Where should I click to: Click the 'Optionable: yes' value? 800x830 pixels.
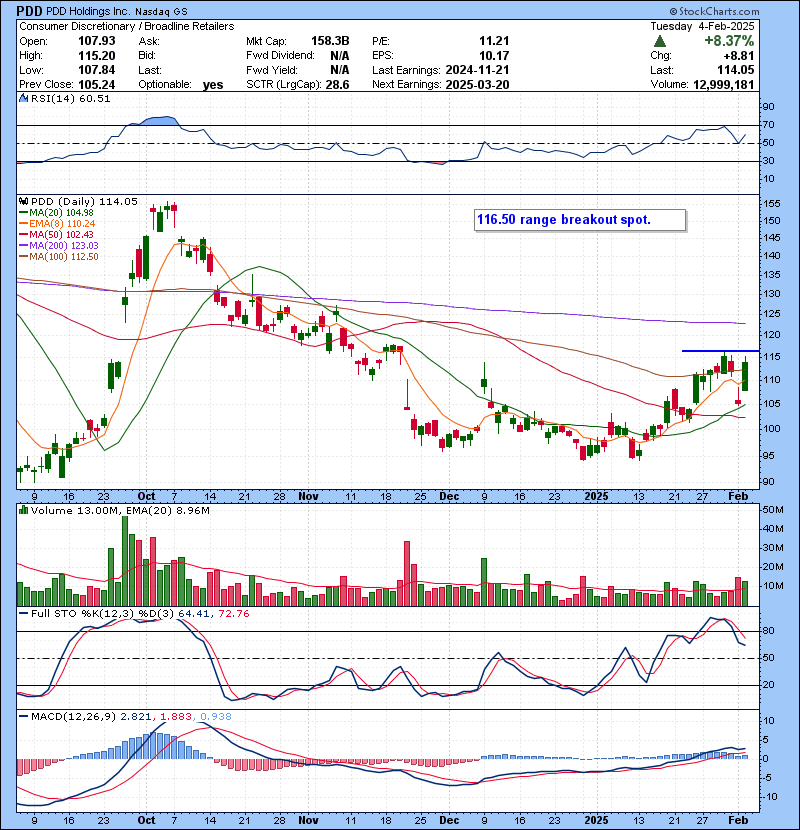213,85
